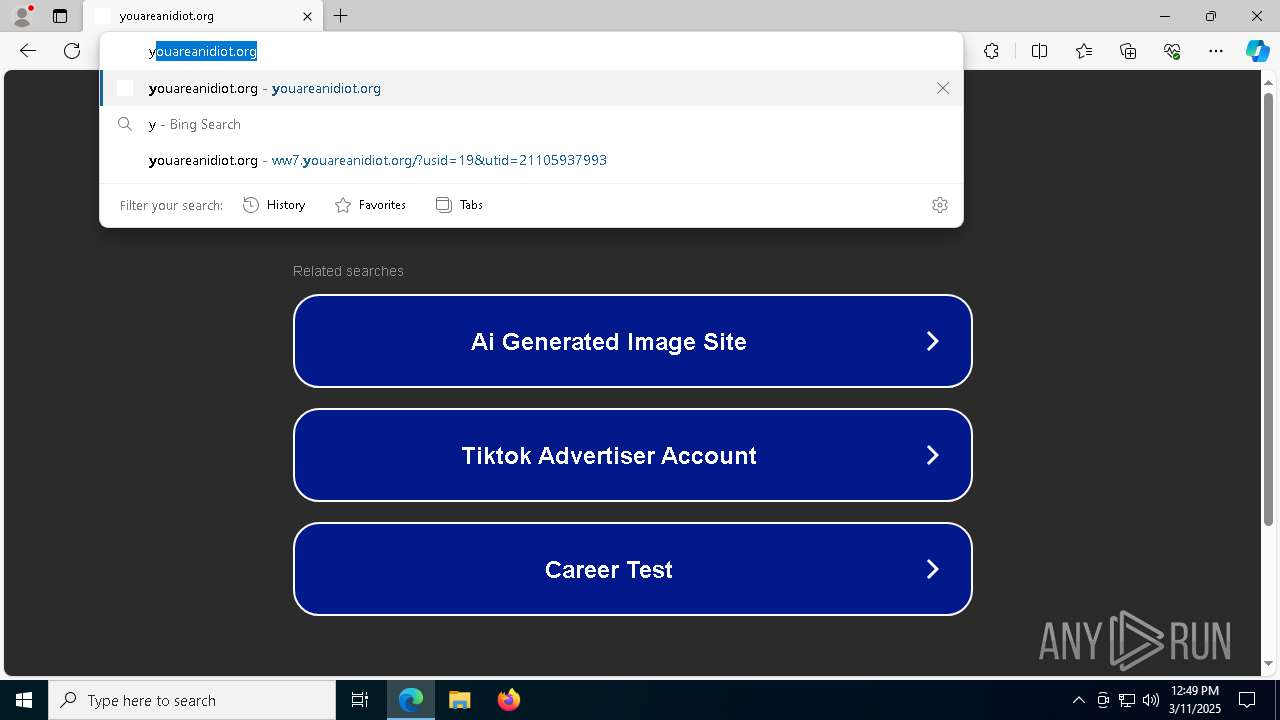Click the page vertical scrollbar thumb
This screenshot has width=1280, height=720.
[x=1268, y=308]
